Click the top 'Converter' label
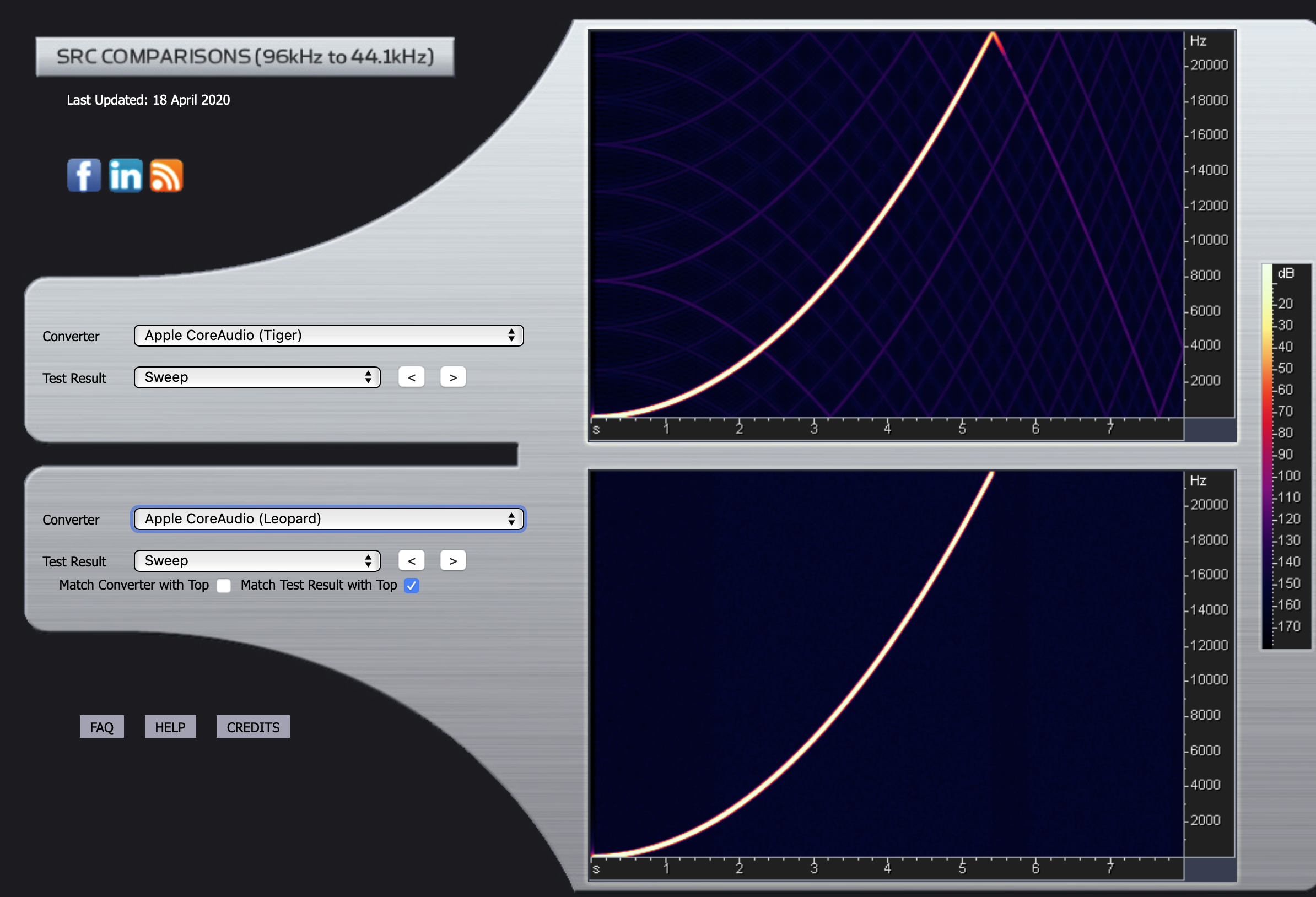Screen dimensions: 1316x897 (x=71, y=336)
